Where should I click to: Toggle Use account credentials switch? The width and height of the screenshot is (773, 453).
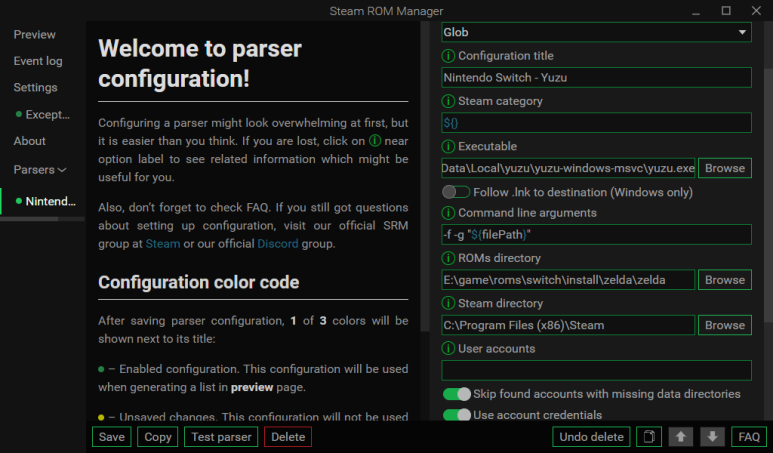(x=457, y=415)
